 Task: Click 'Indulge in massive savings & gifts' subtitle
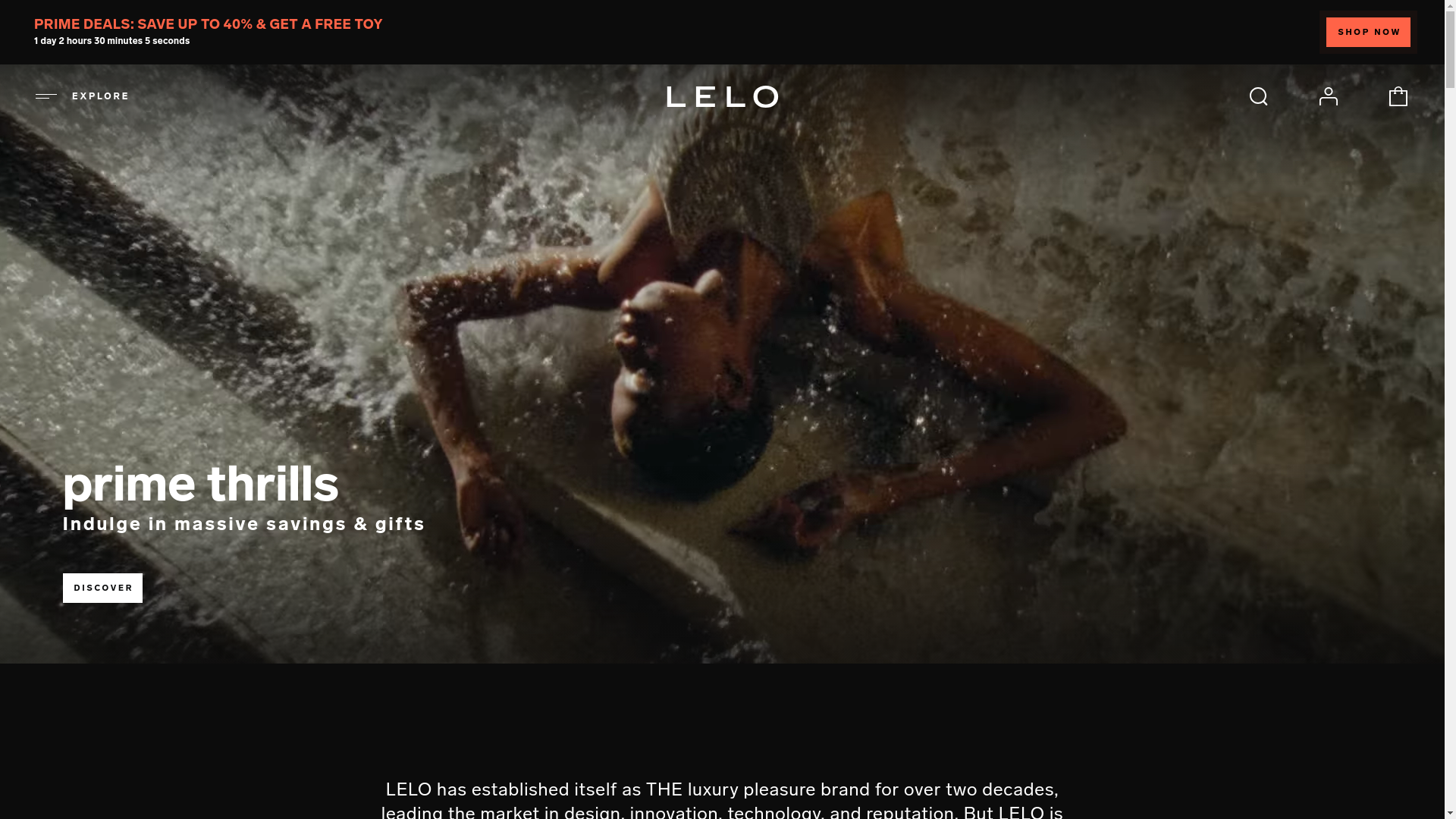[243, 524]
